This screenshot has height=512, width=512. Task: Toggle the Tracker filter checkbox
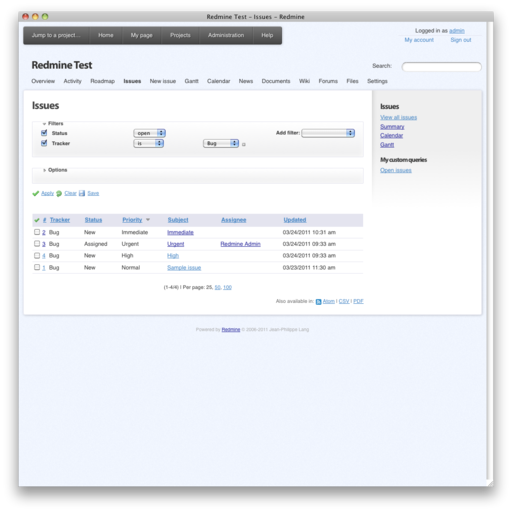tap(44, 143)
